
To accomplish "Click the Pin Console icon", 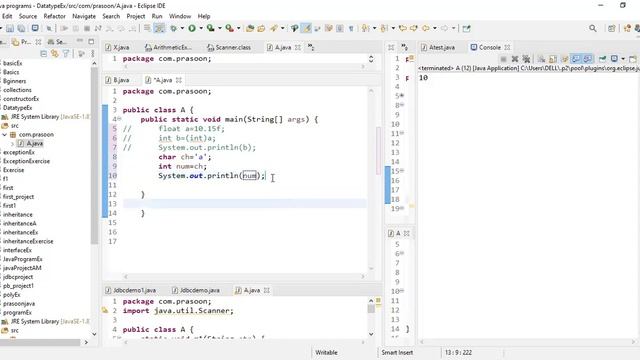I will (602, 59).
